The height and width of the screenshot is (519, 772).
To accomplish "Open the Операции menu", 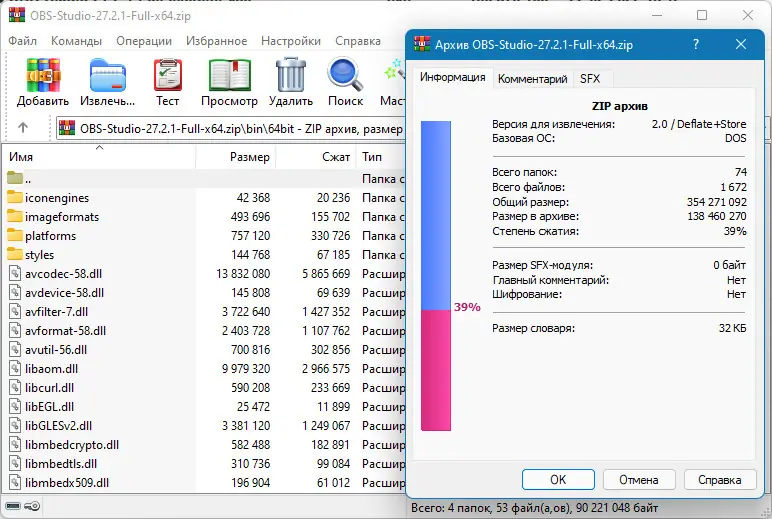I will (144, 41).
